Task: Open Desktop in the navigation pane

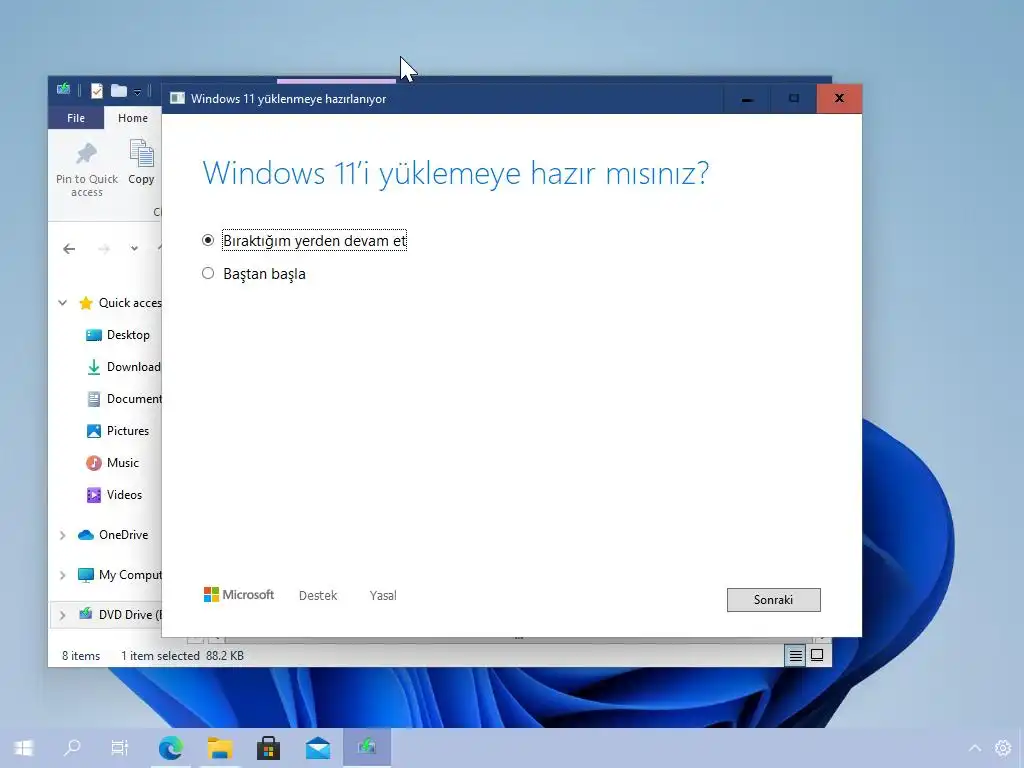Action: click(x=118, y=335)
